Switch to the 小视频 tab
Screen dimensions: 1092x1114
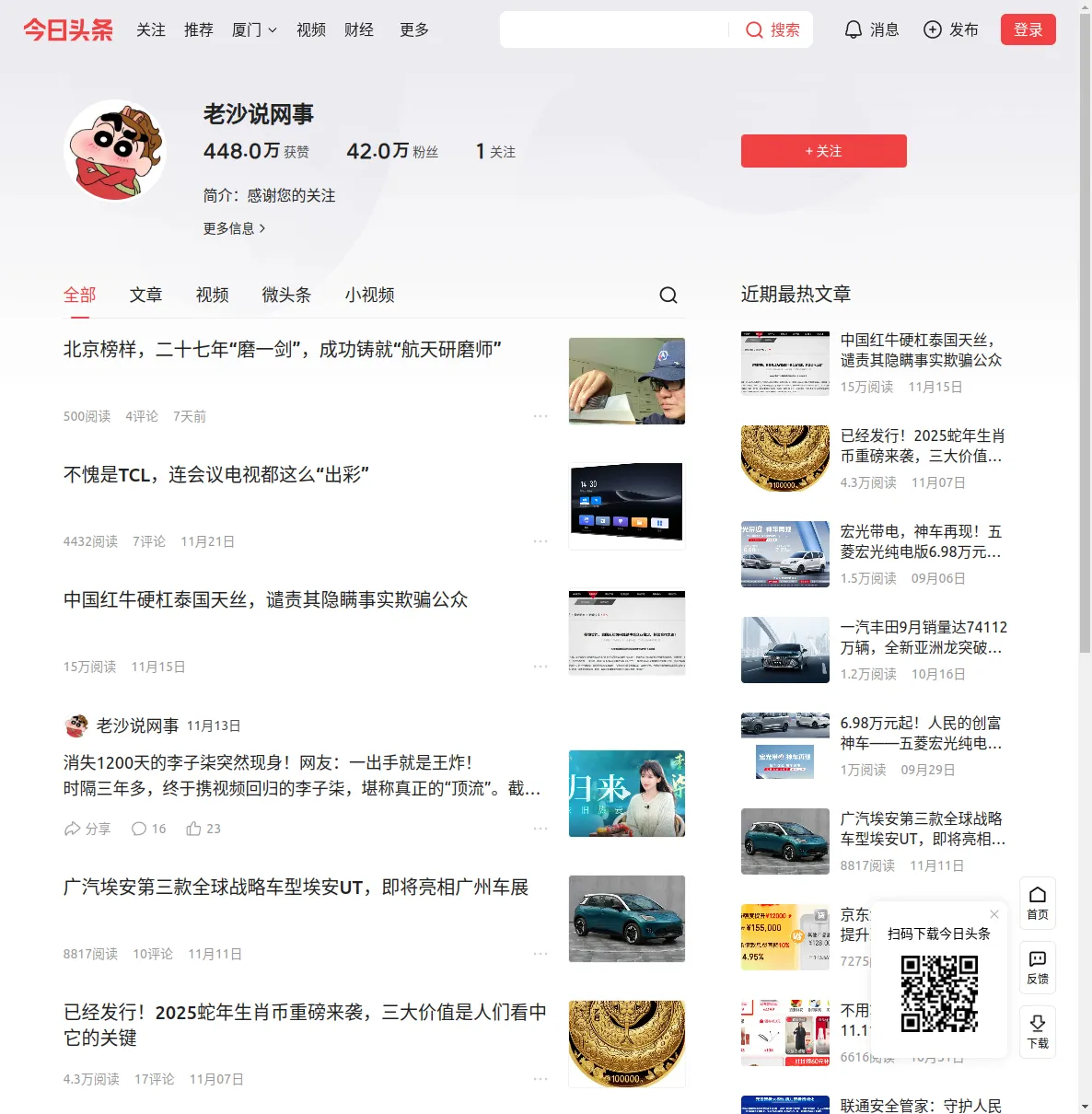click(x=369, y=295)
